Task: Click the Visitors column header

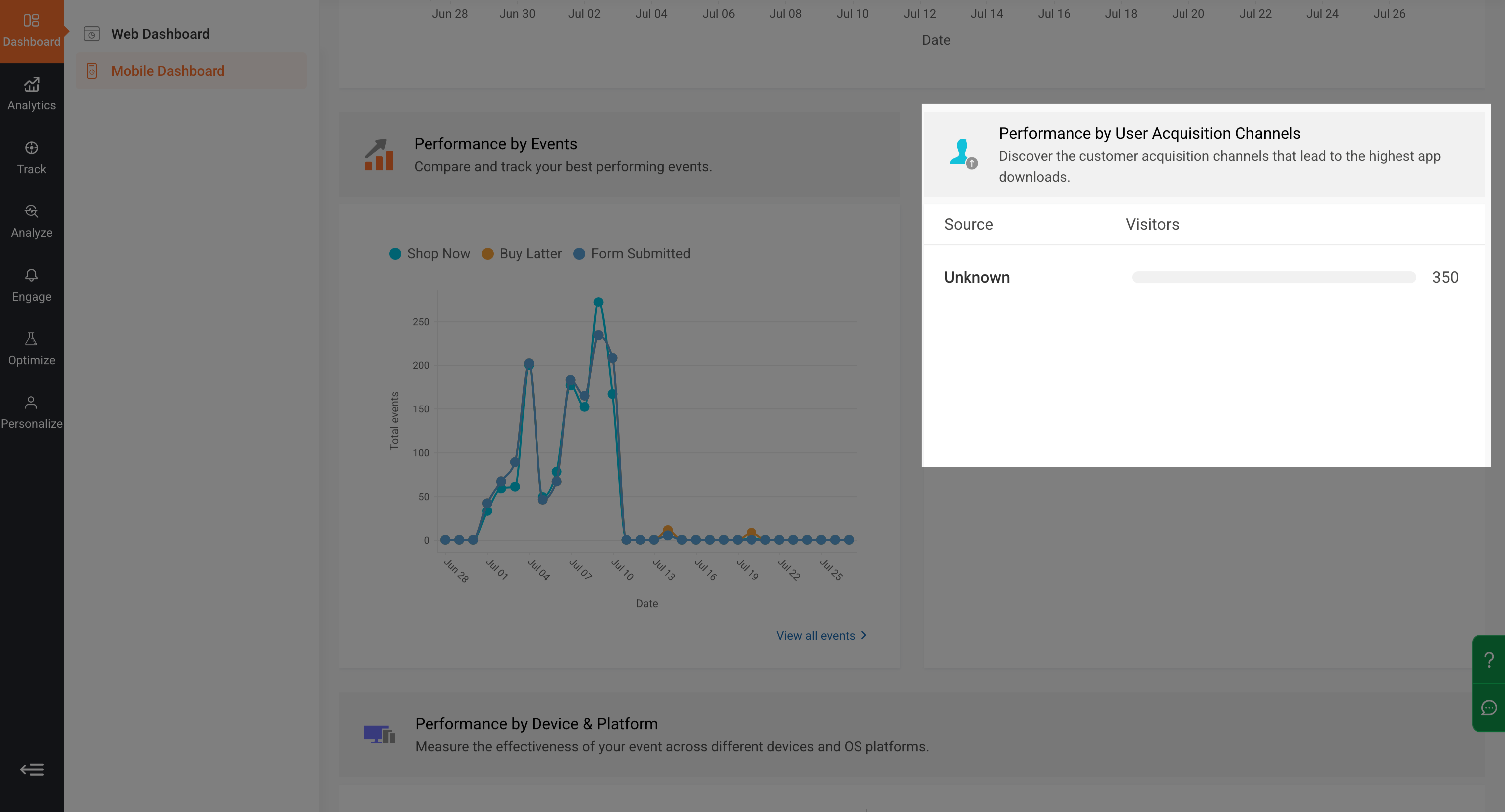Action: [1152, 224]
